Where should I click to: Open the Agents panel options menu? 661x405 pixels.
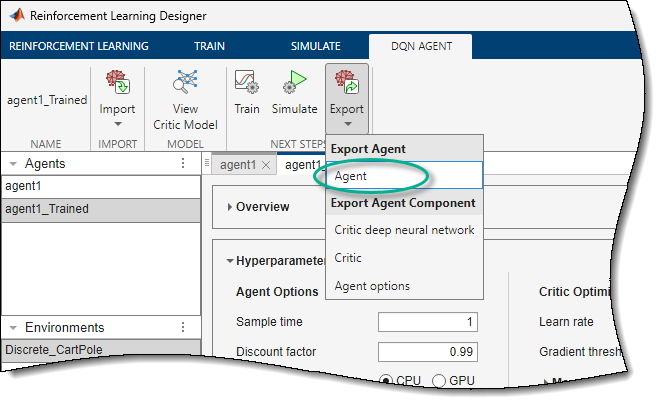coord(183,163)
